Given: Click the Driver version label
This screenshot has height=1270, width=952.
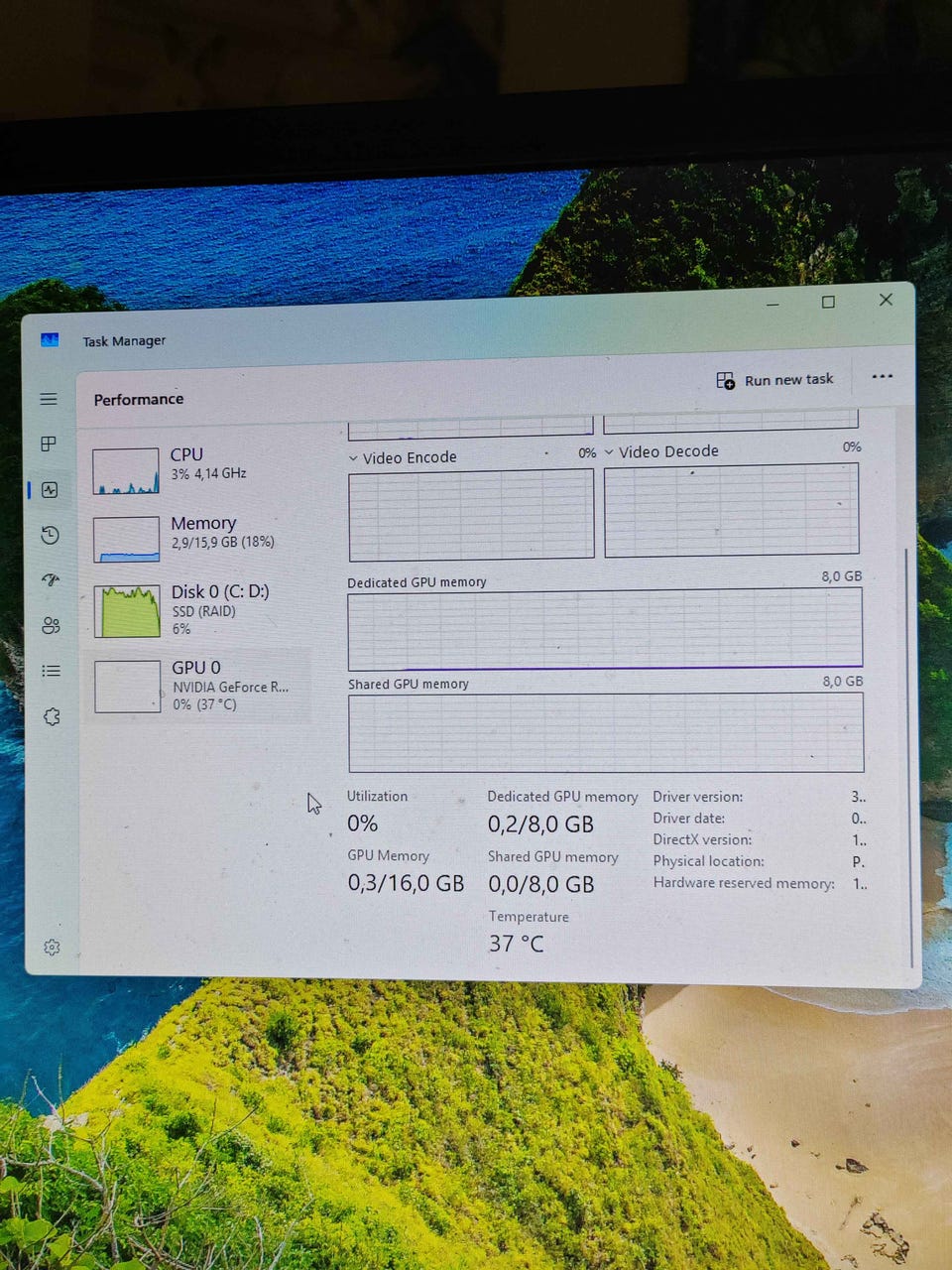Looking at the screenshot, I should pyautogui.click(x=697, y=797).
